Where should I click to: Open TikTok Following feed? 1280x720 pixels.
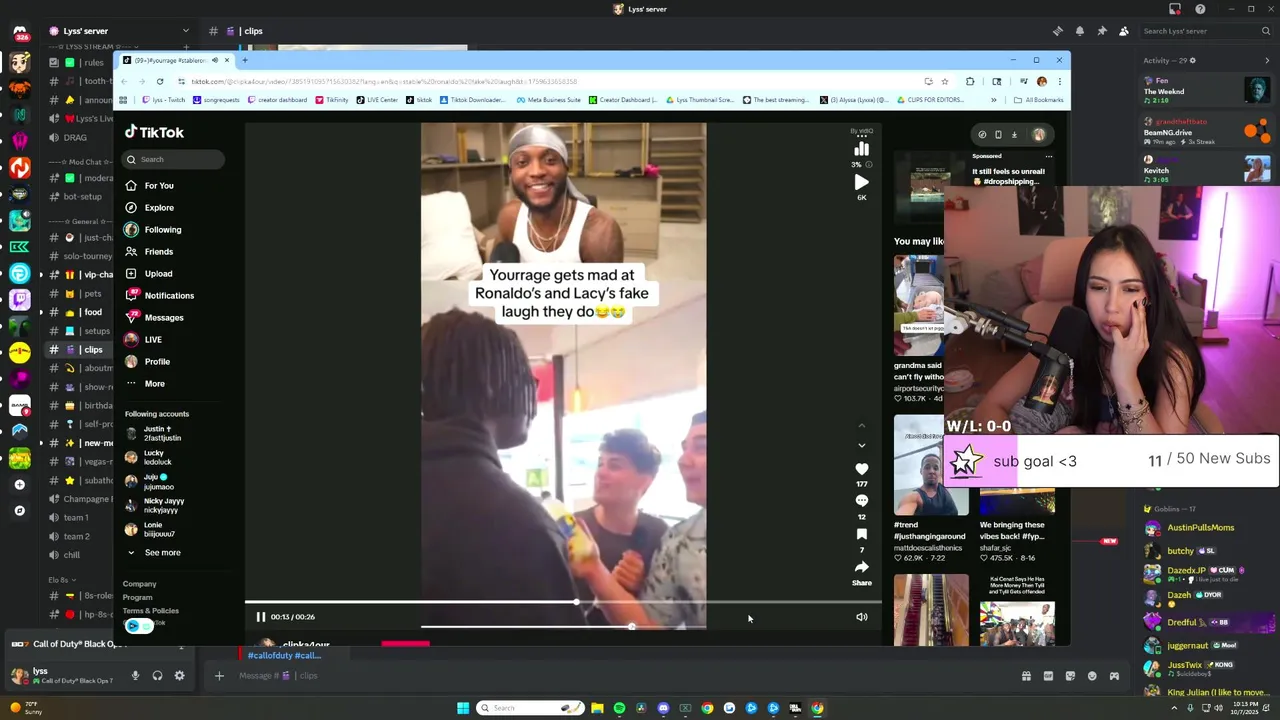click(x=154, y=230)
